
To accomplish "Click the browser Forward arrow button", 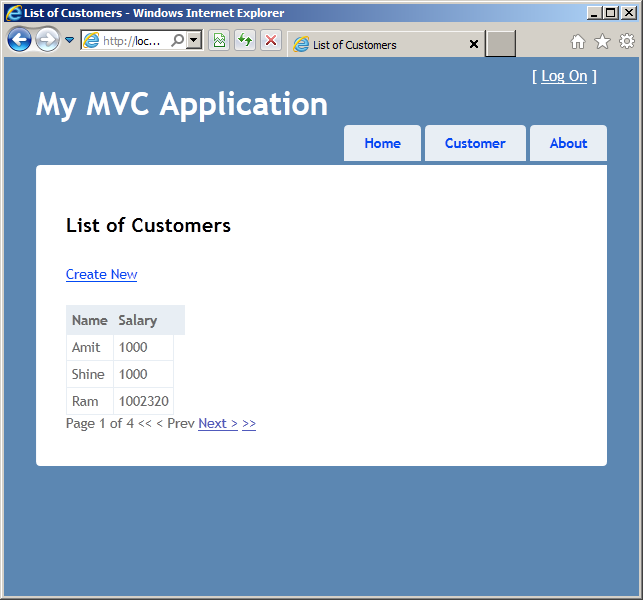I will pos(47,40).
